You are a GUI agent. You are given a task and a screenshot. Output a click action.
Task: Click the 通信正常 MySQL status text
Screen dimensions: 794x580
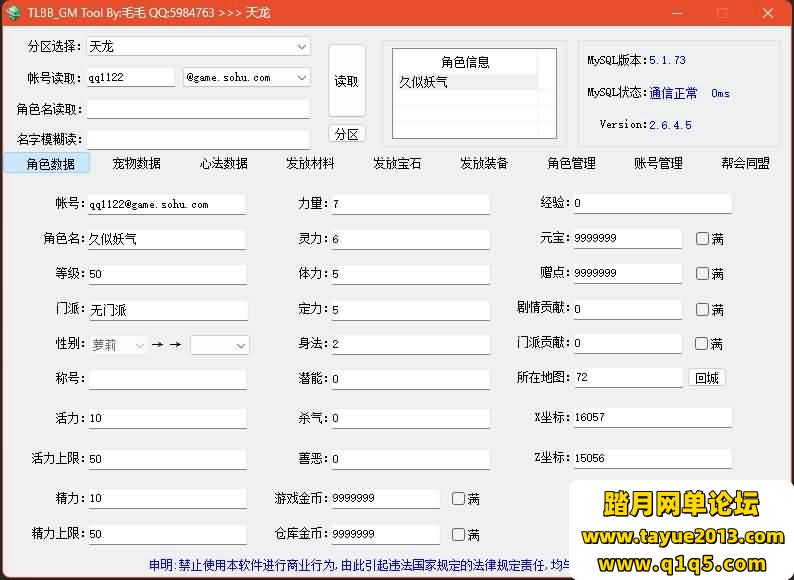pyautogui.click(x=673, y=93)
